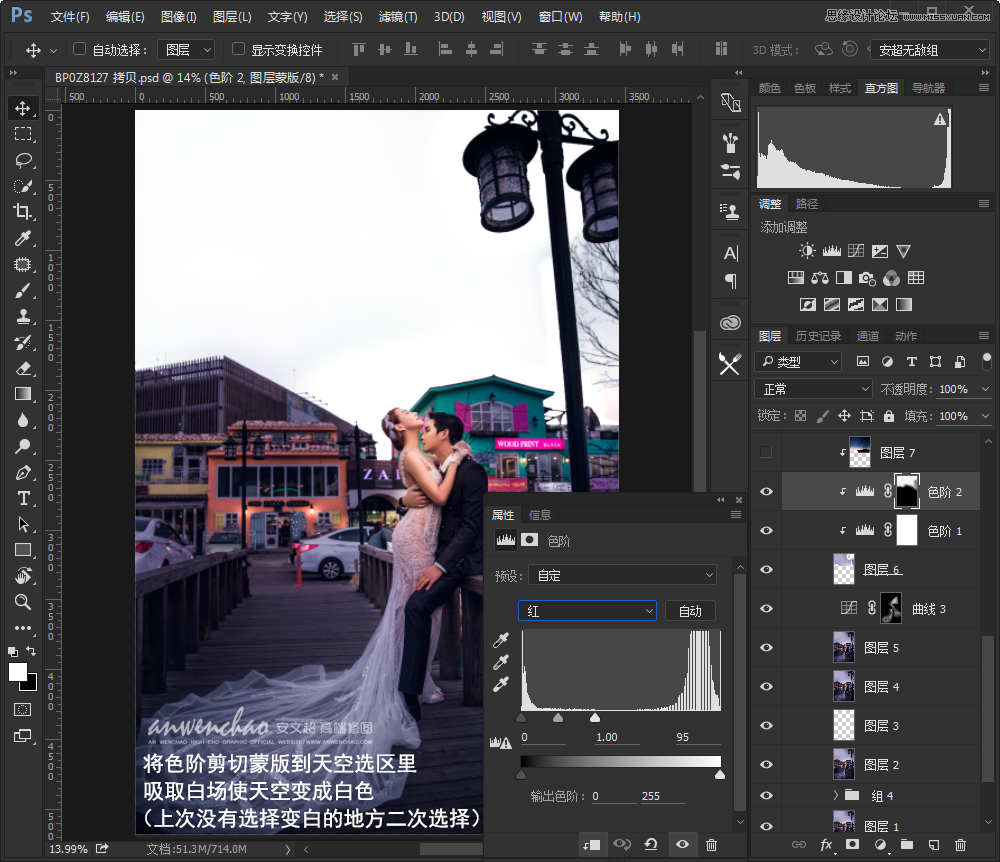Screen dimensions: 1000x862
Task: Enable the 显示变换控件 checkbox
Action: point(239,49)
